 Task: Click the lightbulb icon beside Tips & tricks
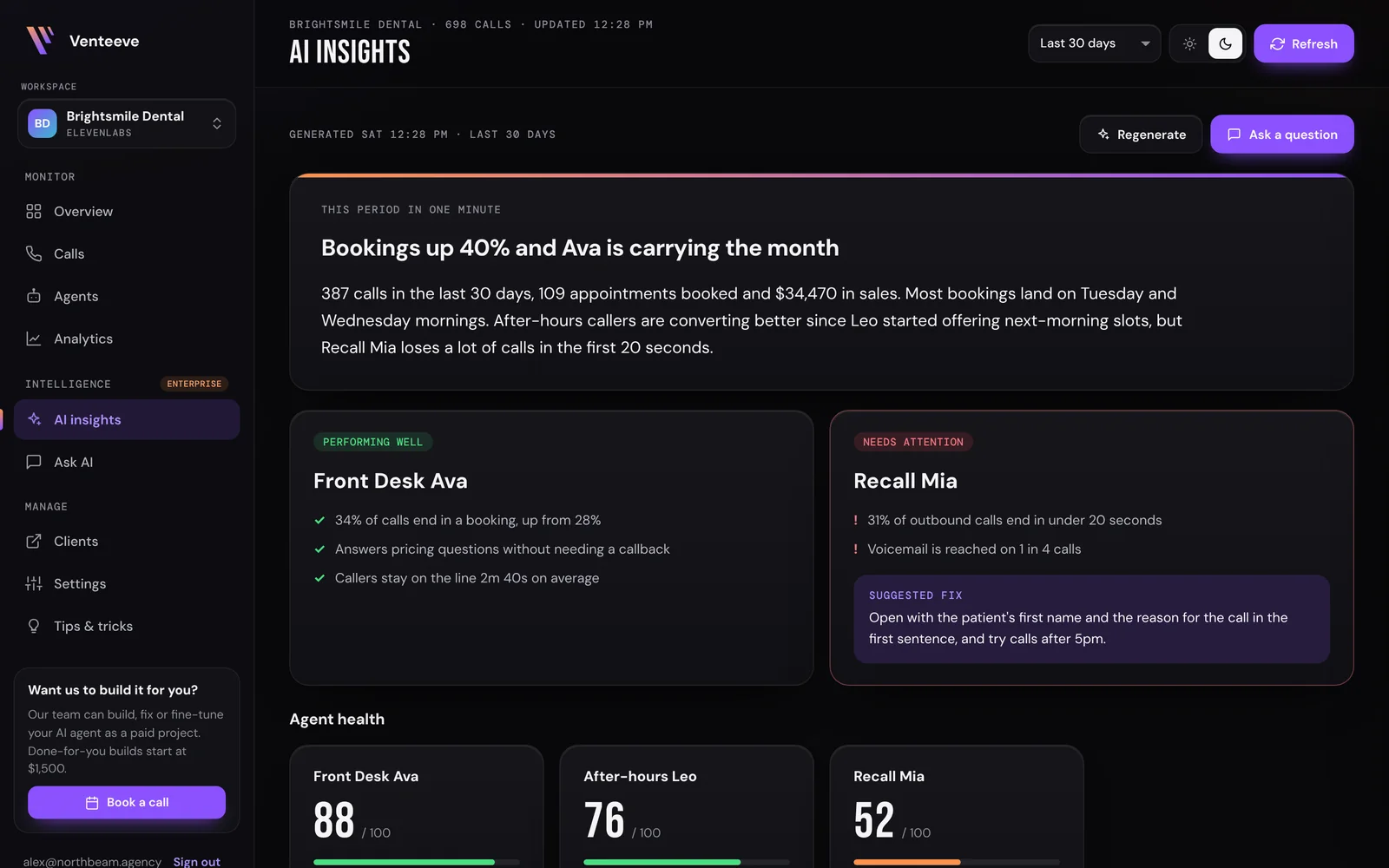pos(34,626)
